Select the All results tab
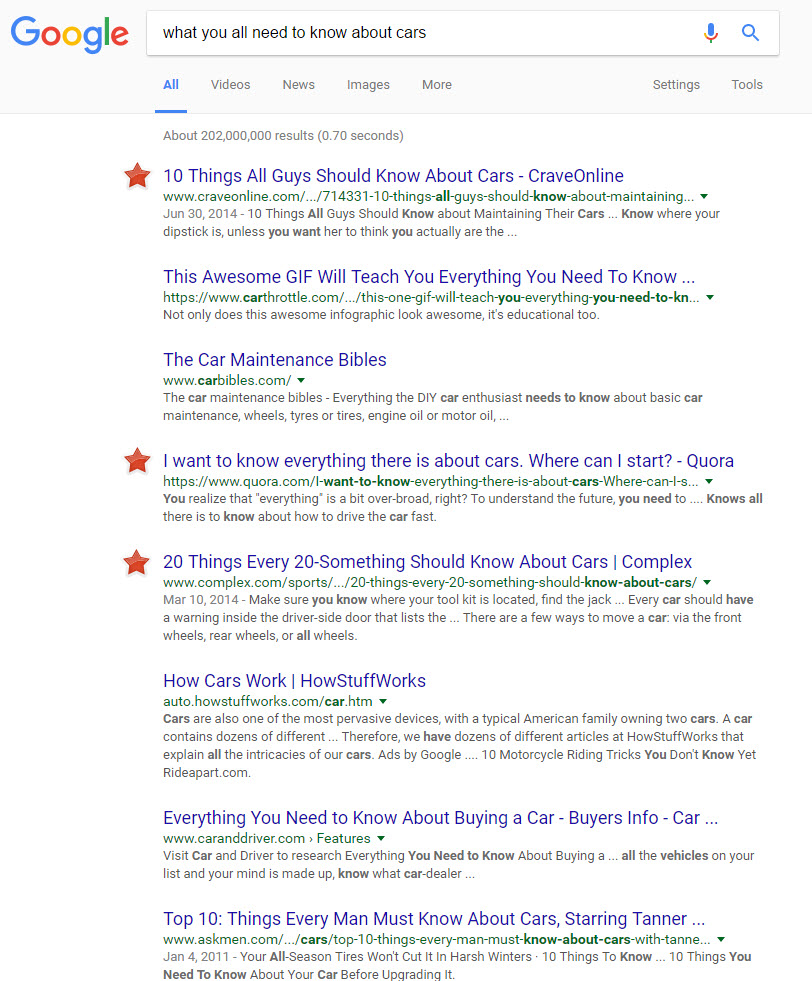This screenshot has height=981, width=812. click(x=171, y=84)
